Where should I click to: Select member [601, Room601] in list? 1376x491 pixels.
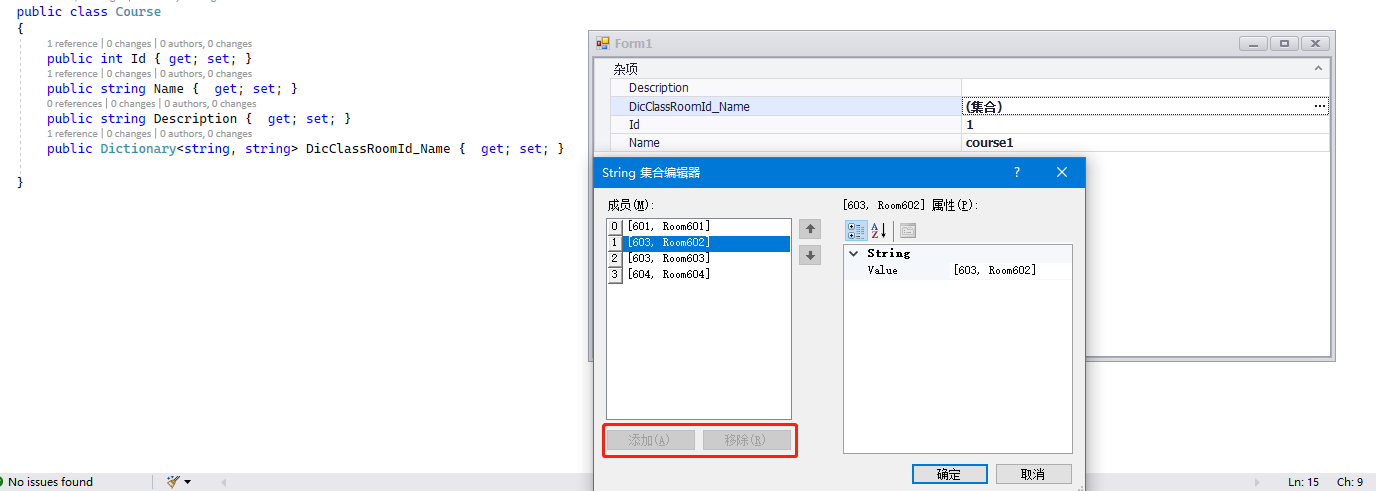pos(668,226)
